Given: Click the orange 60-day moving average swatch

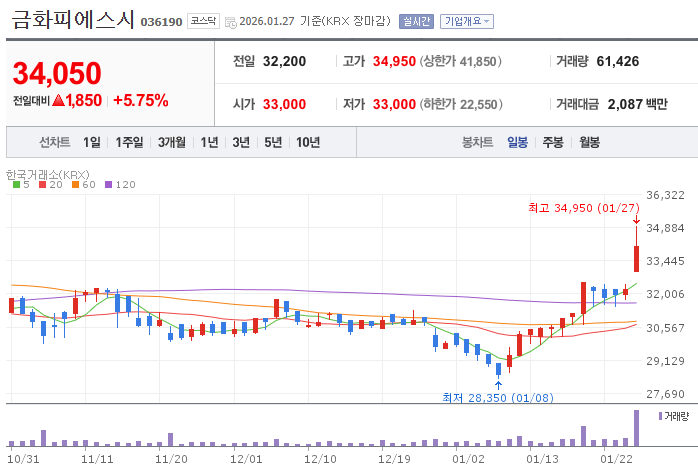Looking at the screenshot, I should click(x=75, y=184).
